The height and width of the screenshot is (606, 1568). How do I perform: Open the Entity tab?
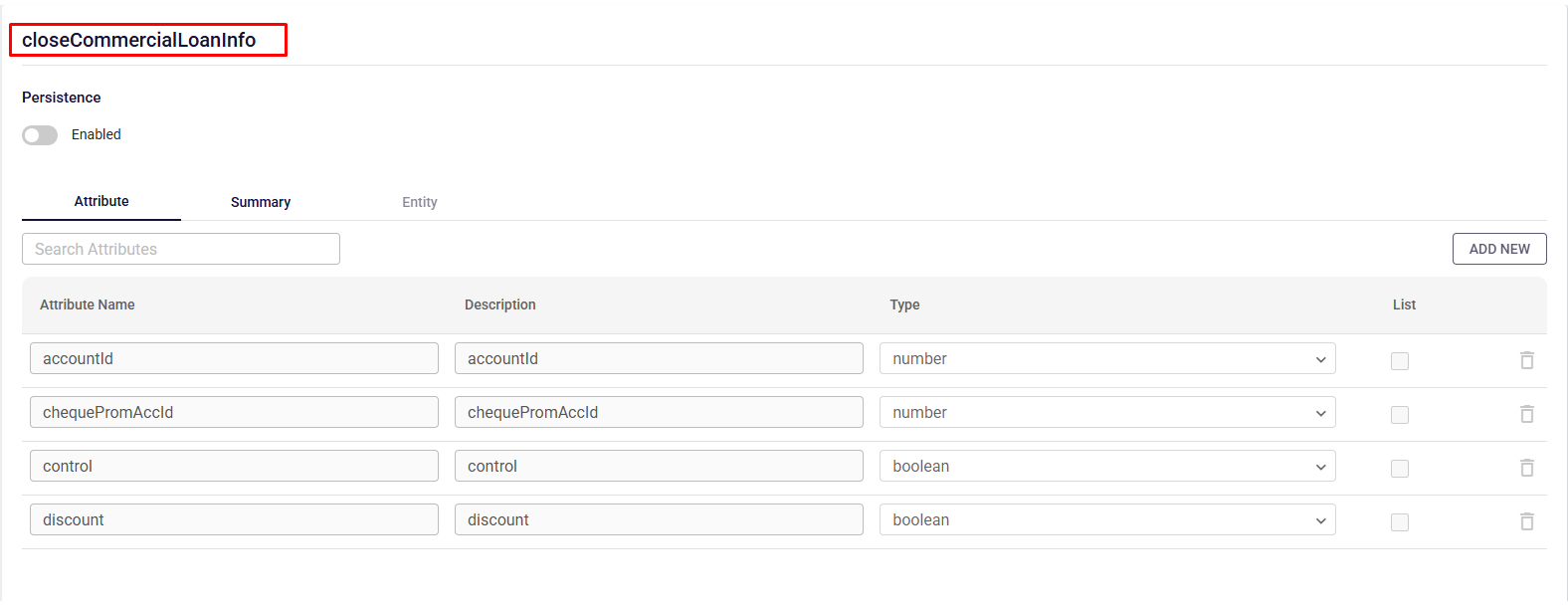click(419, 202)
